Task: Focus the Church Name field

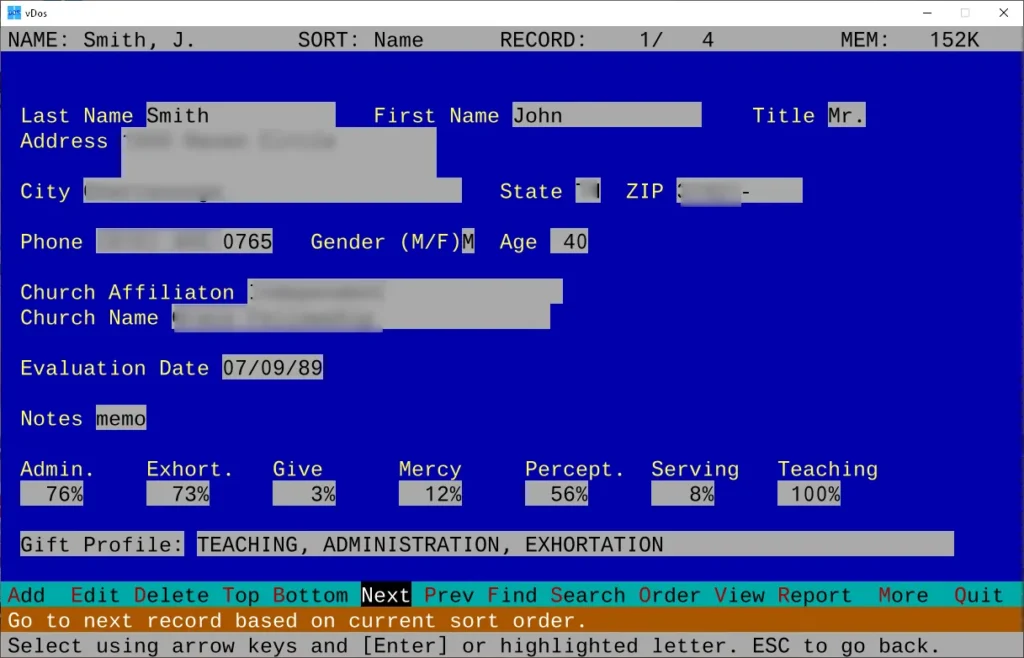Action: coord(361,317)
